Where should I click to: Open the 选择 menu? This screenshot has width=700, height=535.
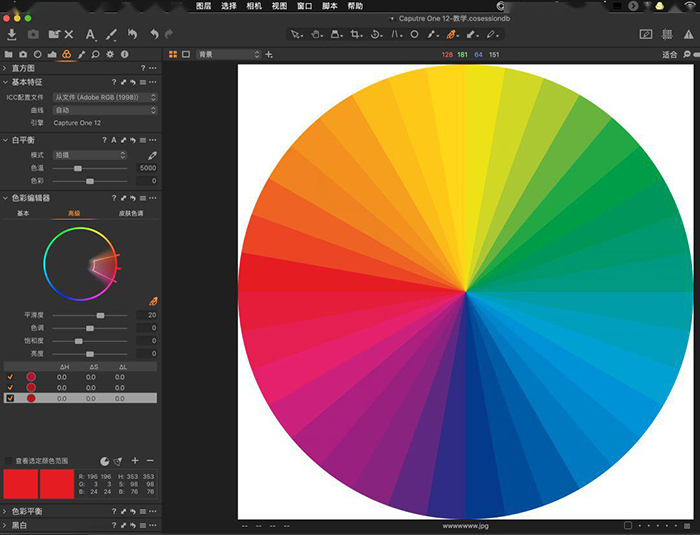coord(229,6)
